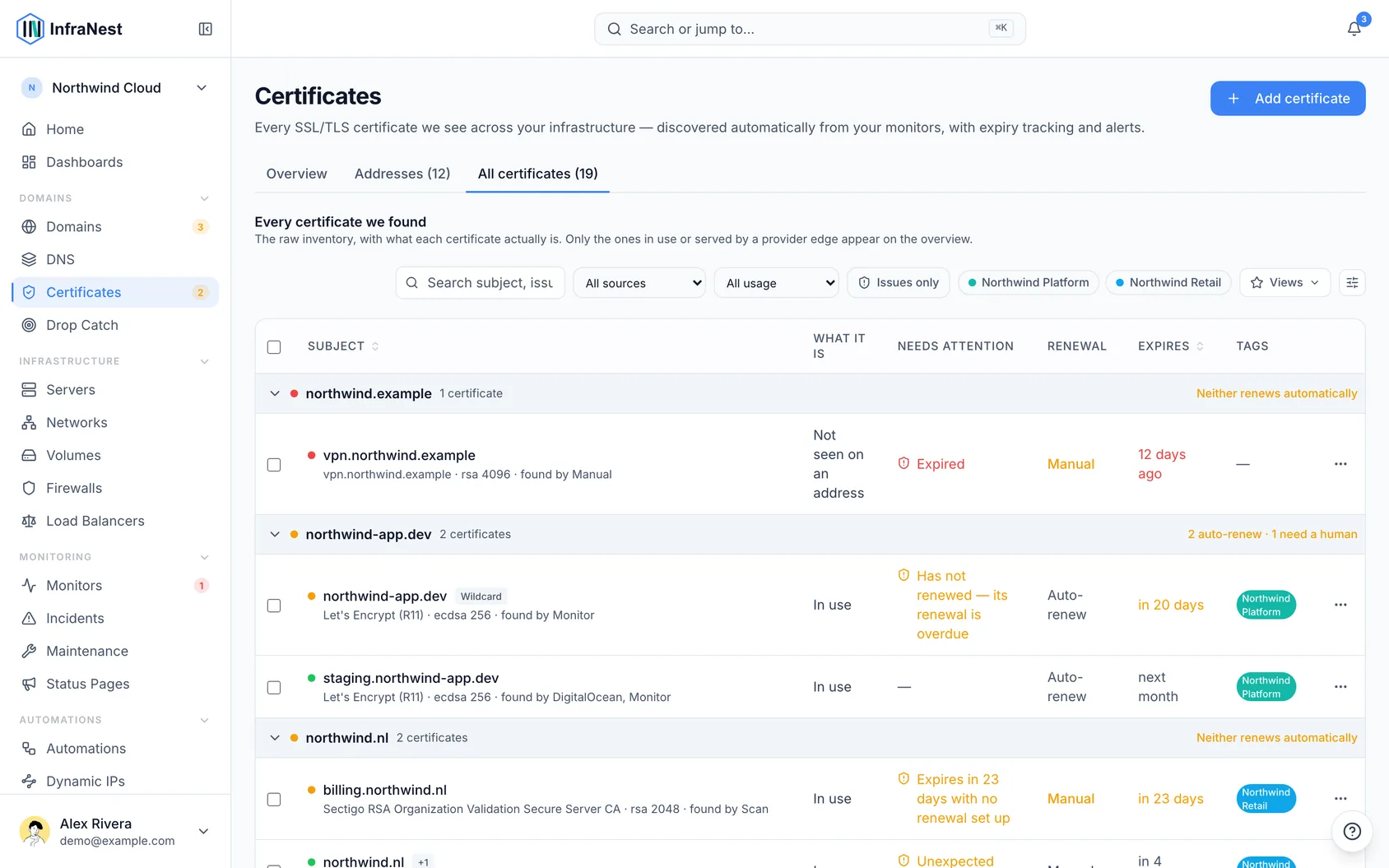The height and width of the screenshot is (868, 1389).
Task: Open Automations in the sidebar
Action: click(x=115, y=749)
